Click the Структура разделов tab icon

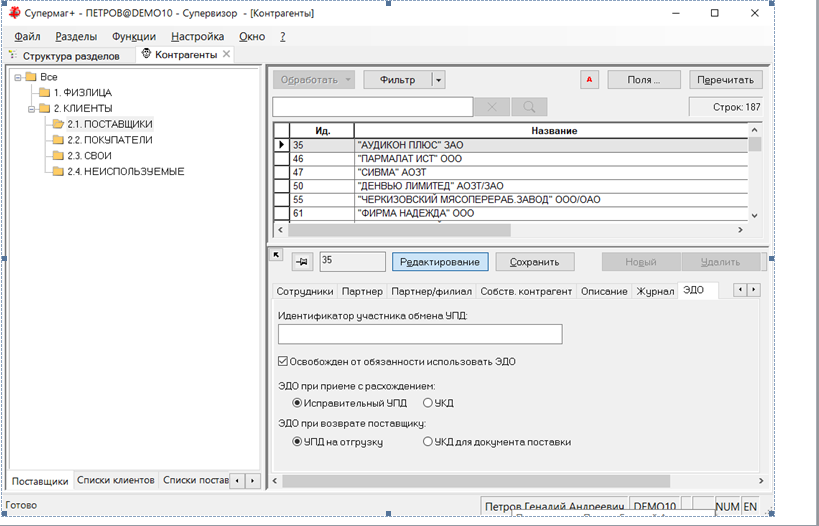13,55
